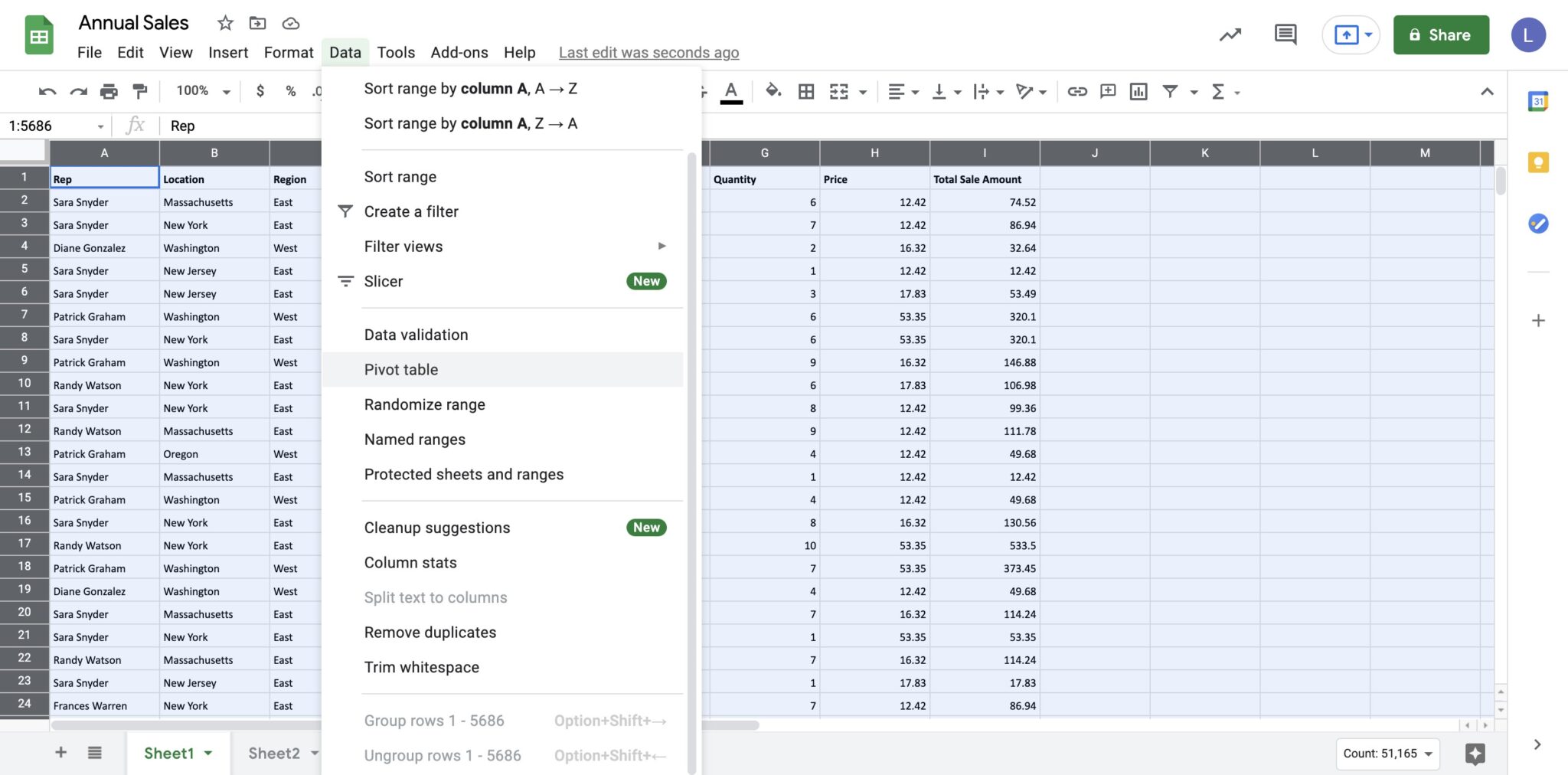Click the Move to folder icon
1568x775 pixels.
(x=258, y=23)
